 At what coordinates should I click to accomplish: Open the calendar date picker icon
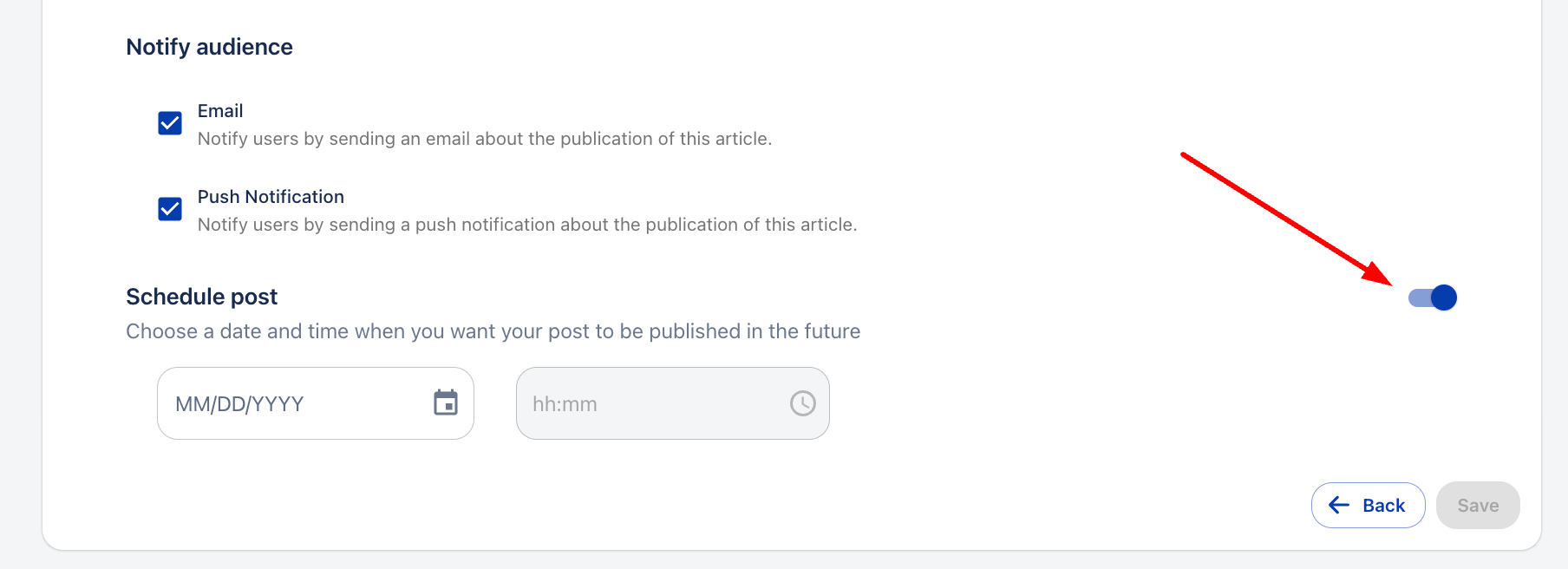click(446, 402)
